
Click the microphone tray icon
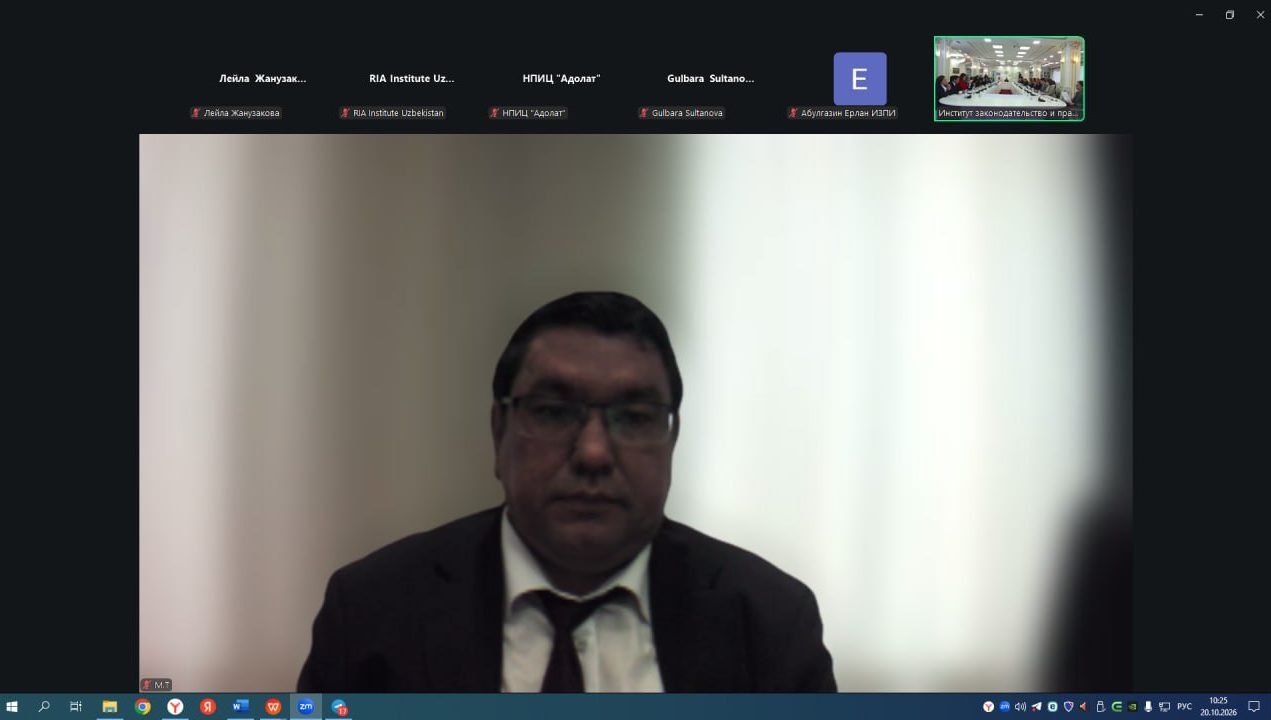[x=1148, y=707]
